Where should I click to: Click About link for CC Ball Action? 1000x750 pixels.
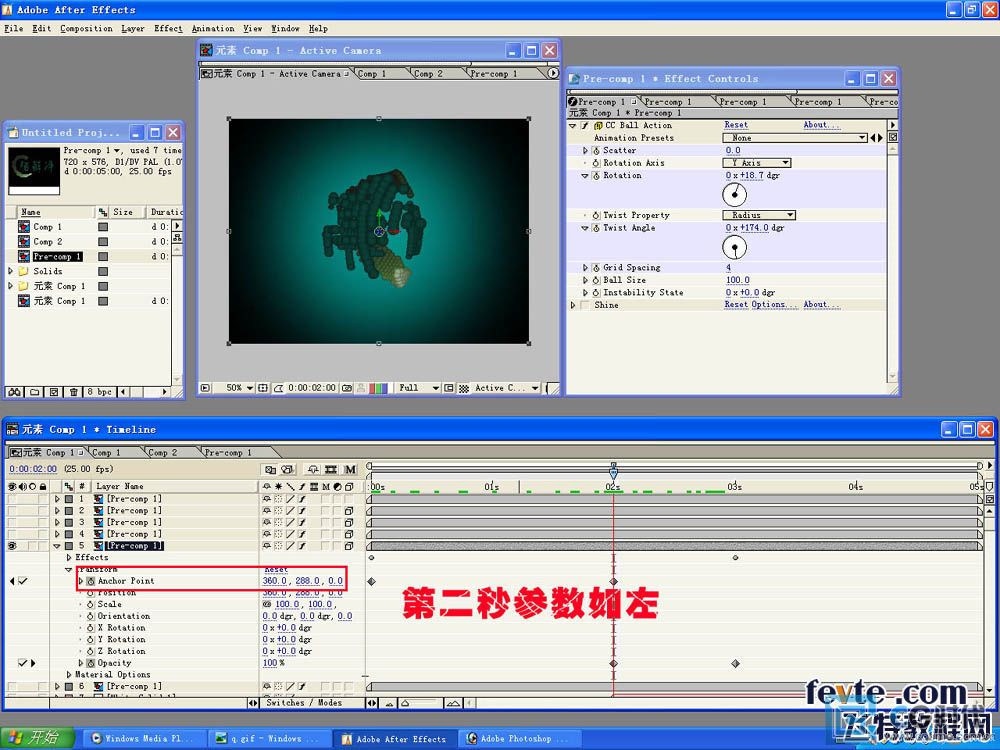tap(821, 125)
